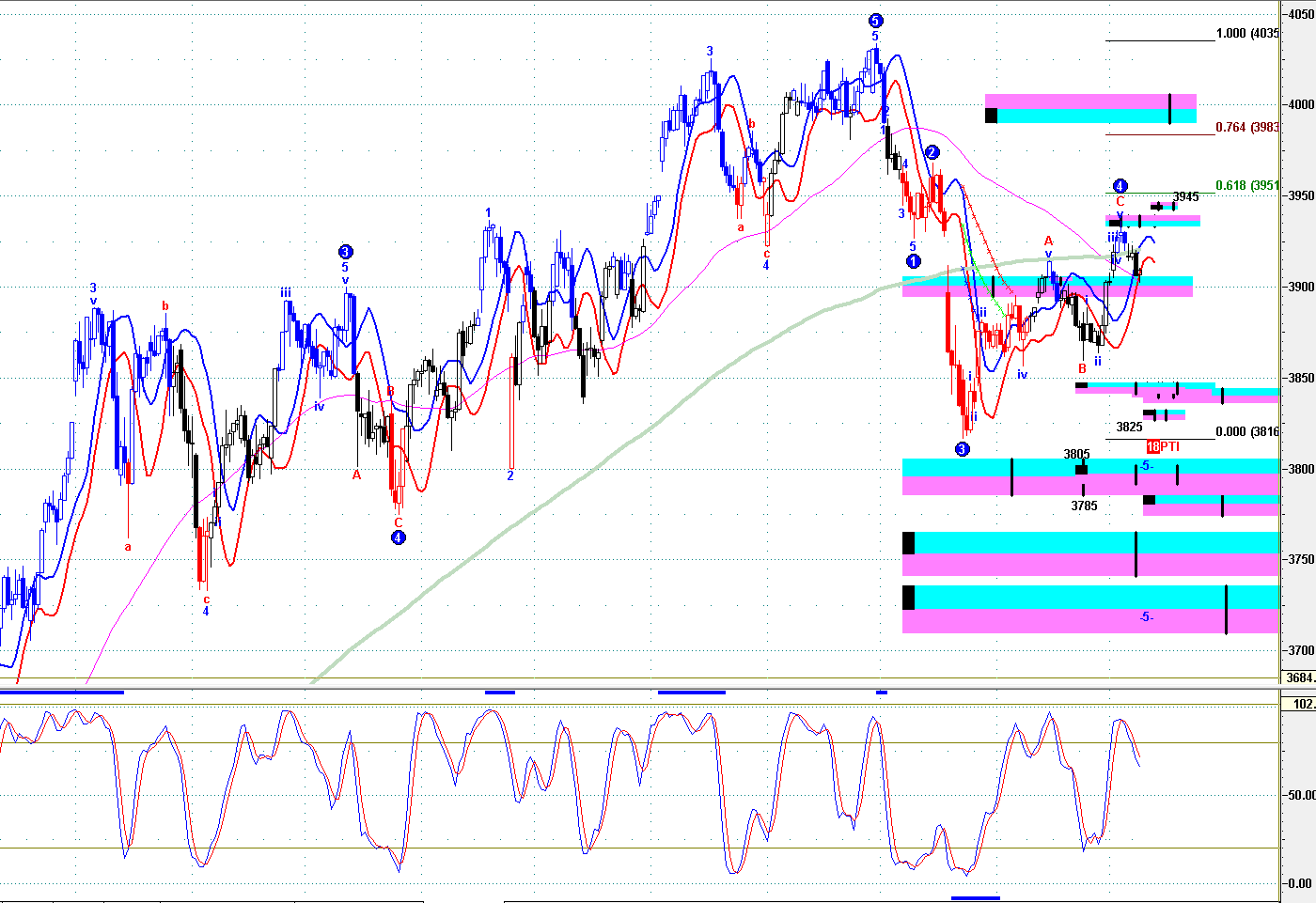
Task: Select the 3945 target price label
Action: pyautogui.click(x=1185, y=197)
